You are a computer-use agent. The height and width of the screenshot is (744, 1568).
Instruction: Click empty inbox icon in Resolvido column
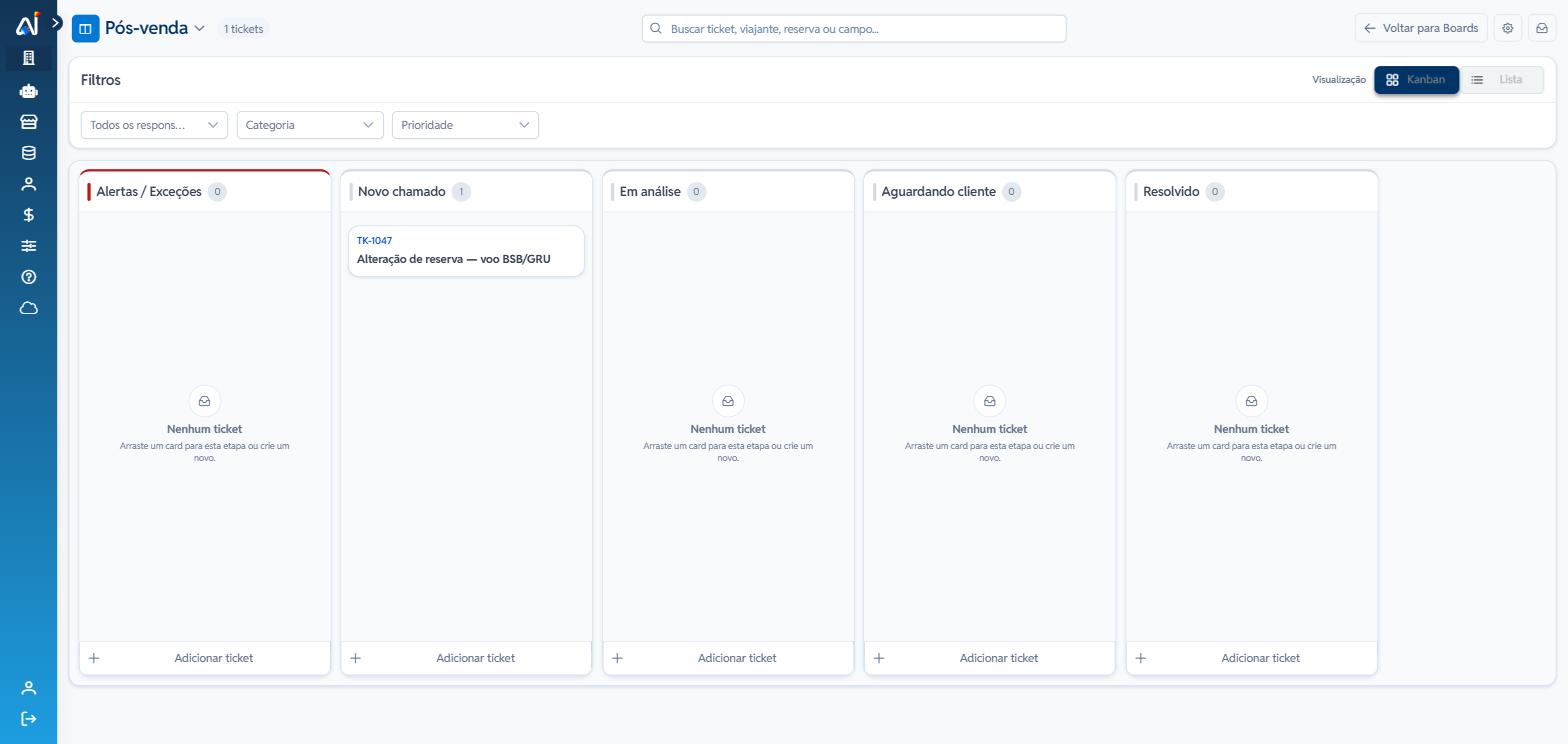pos(1251,401)
